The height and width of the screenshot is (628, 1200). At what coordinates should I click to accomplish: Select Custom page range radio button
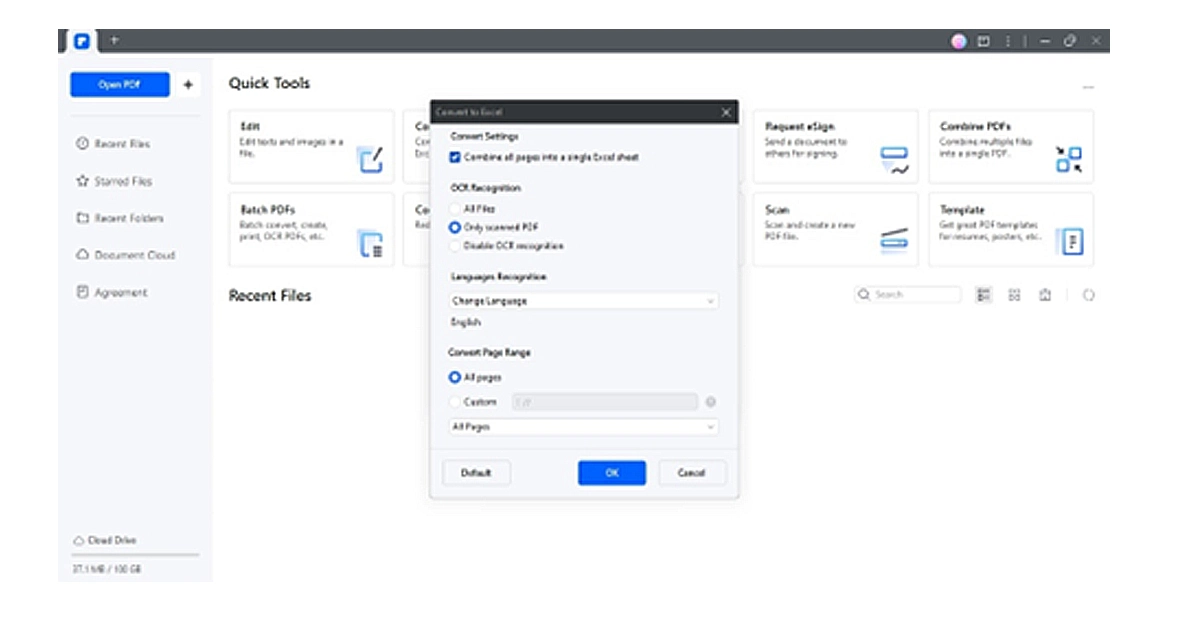click(455, 402)
